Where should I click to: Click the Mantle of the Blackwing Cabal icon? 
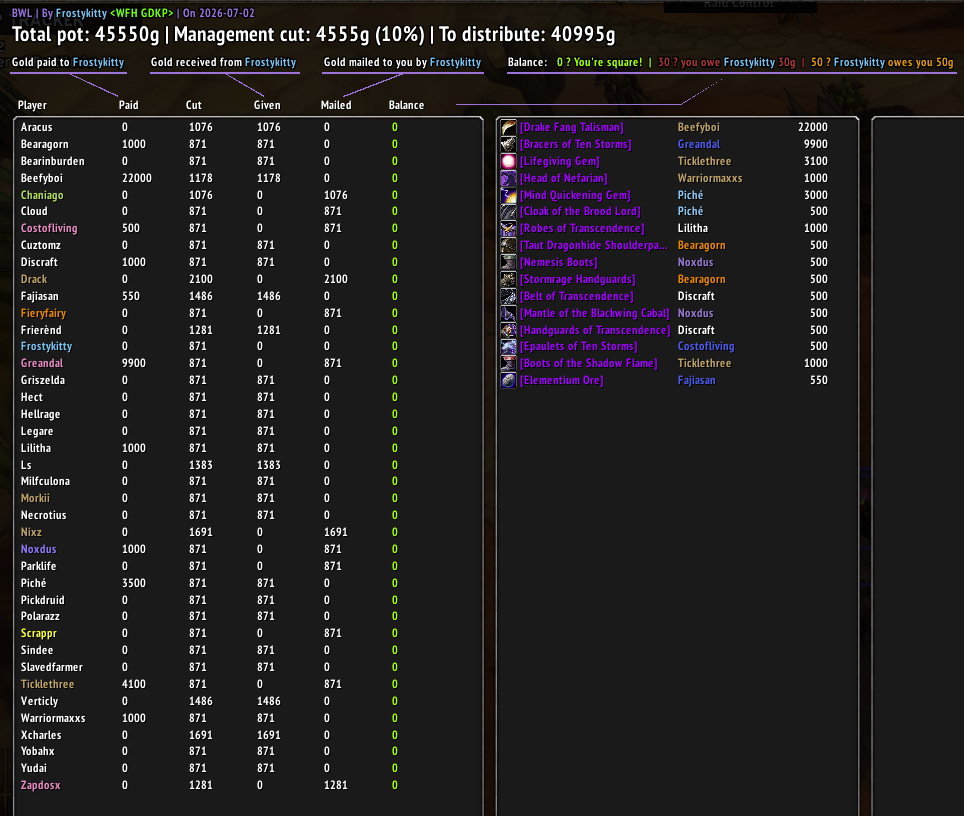click(x=508, y=314)
